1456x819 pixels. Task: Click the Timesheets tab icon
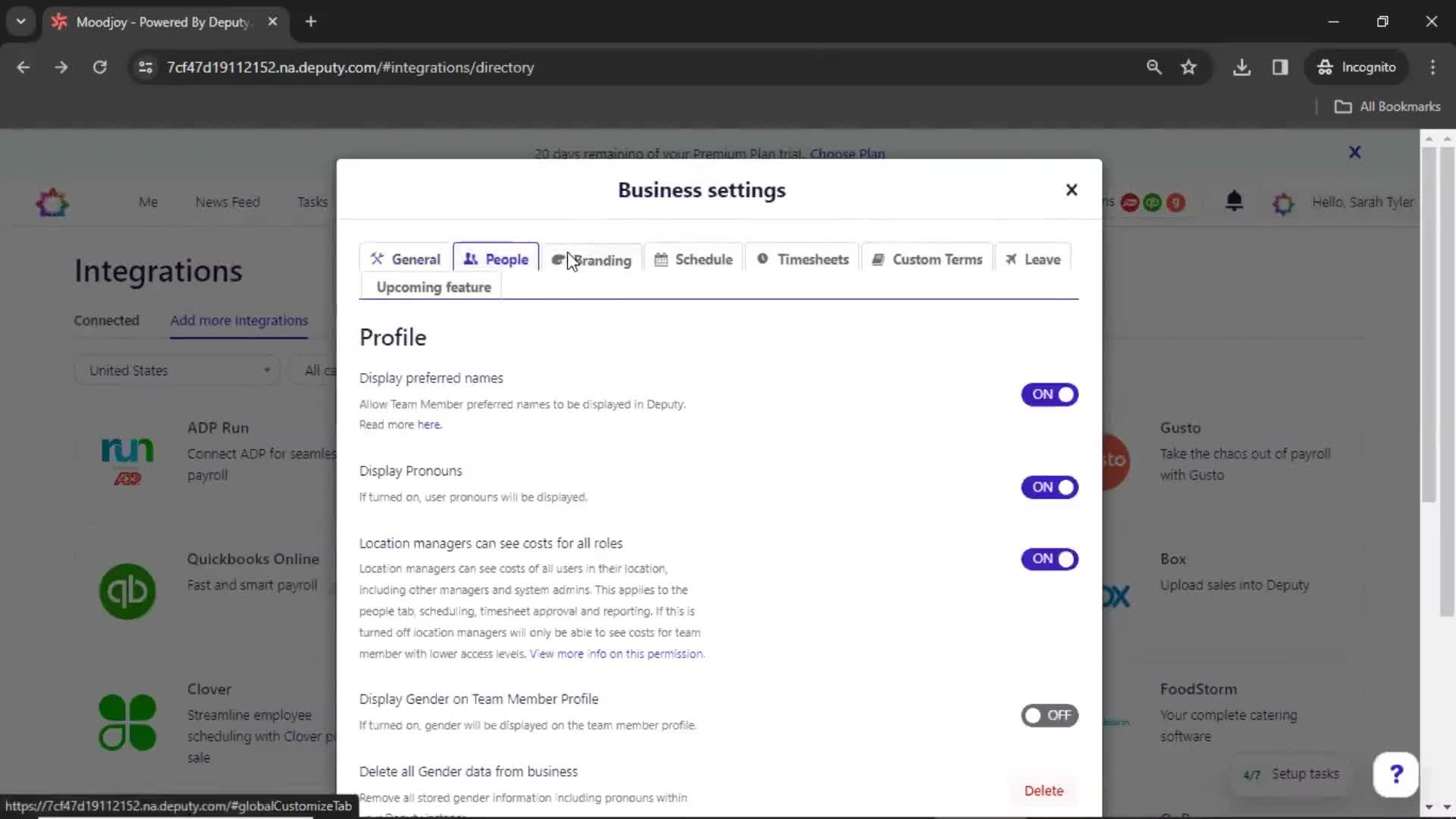tap(762, 259)
